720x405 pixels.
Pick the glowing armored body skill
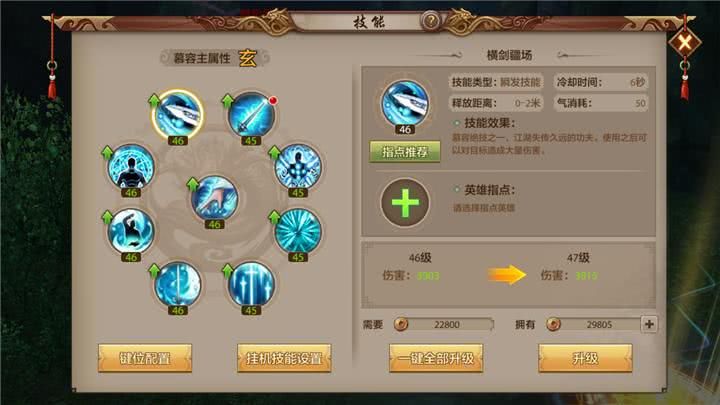point(298,167)
